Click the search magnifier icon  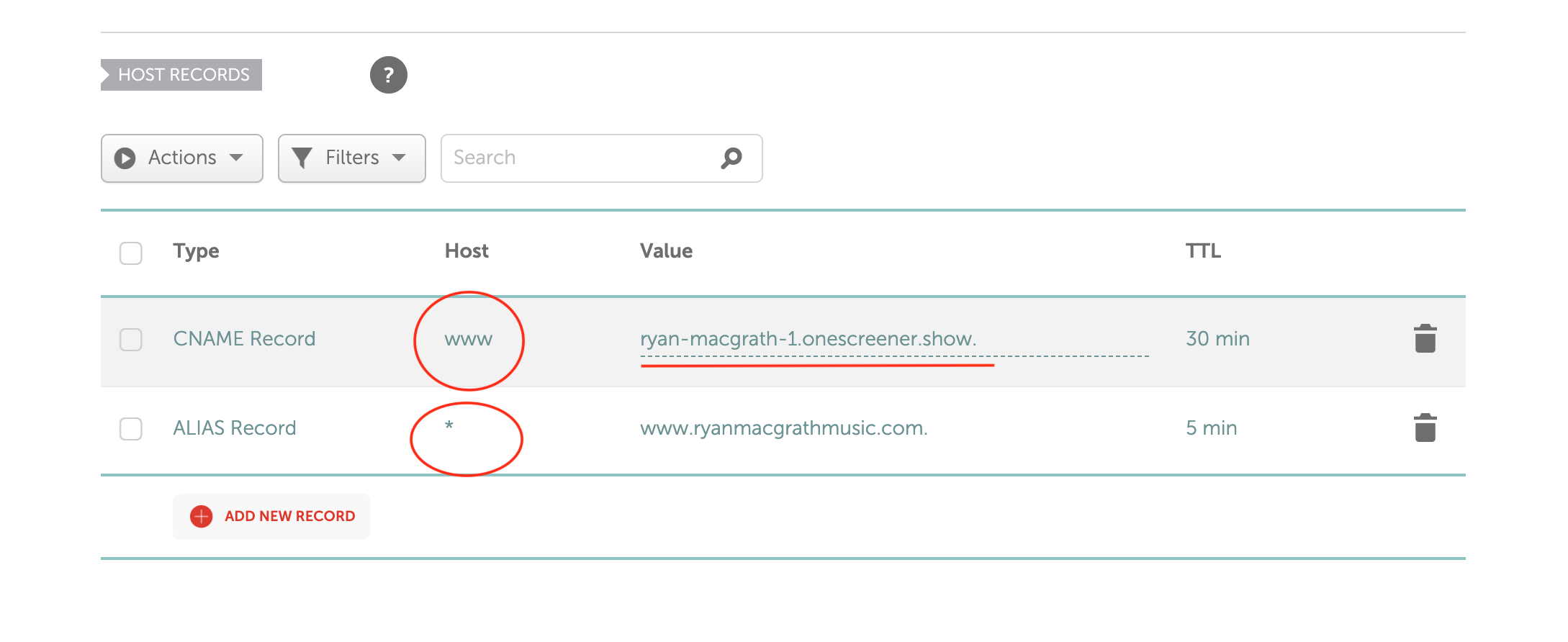pos(731,158)
